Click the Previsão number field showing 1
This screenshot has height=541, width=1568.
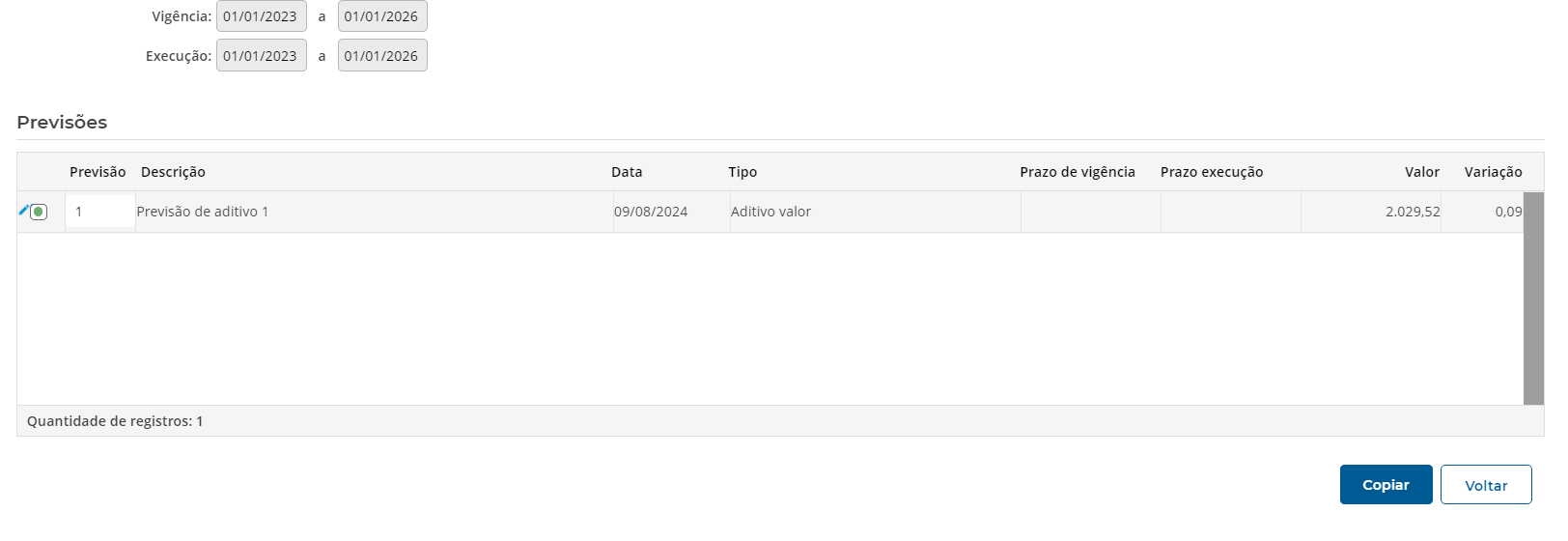[x=99, y=212]
